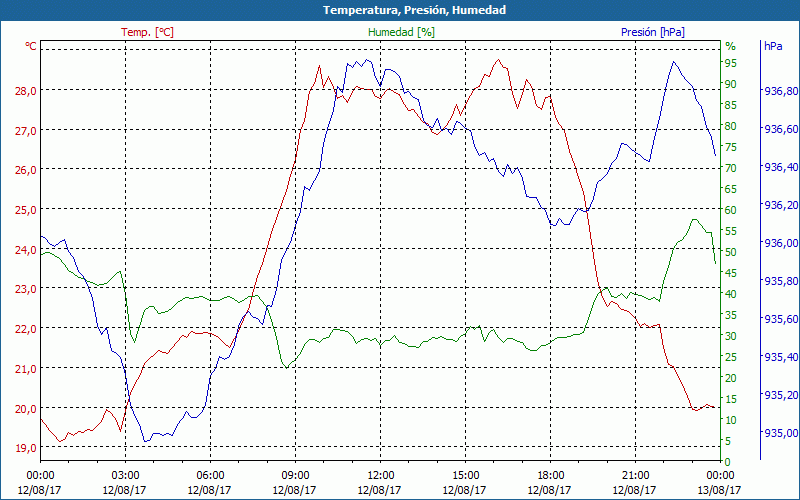Click the 03:00 time axis label

point(125,476)
